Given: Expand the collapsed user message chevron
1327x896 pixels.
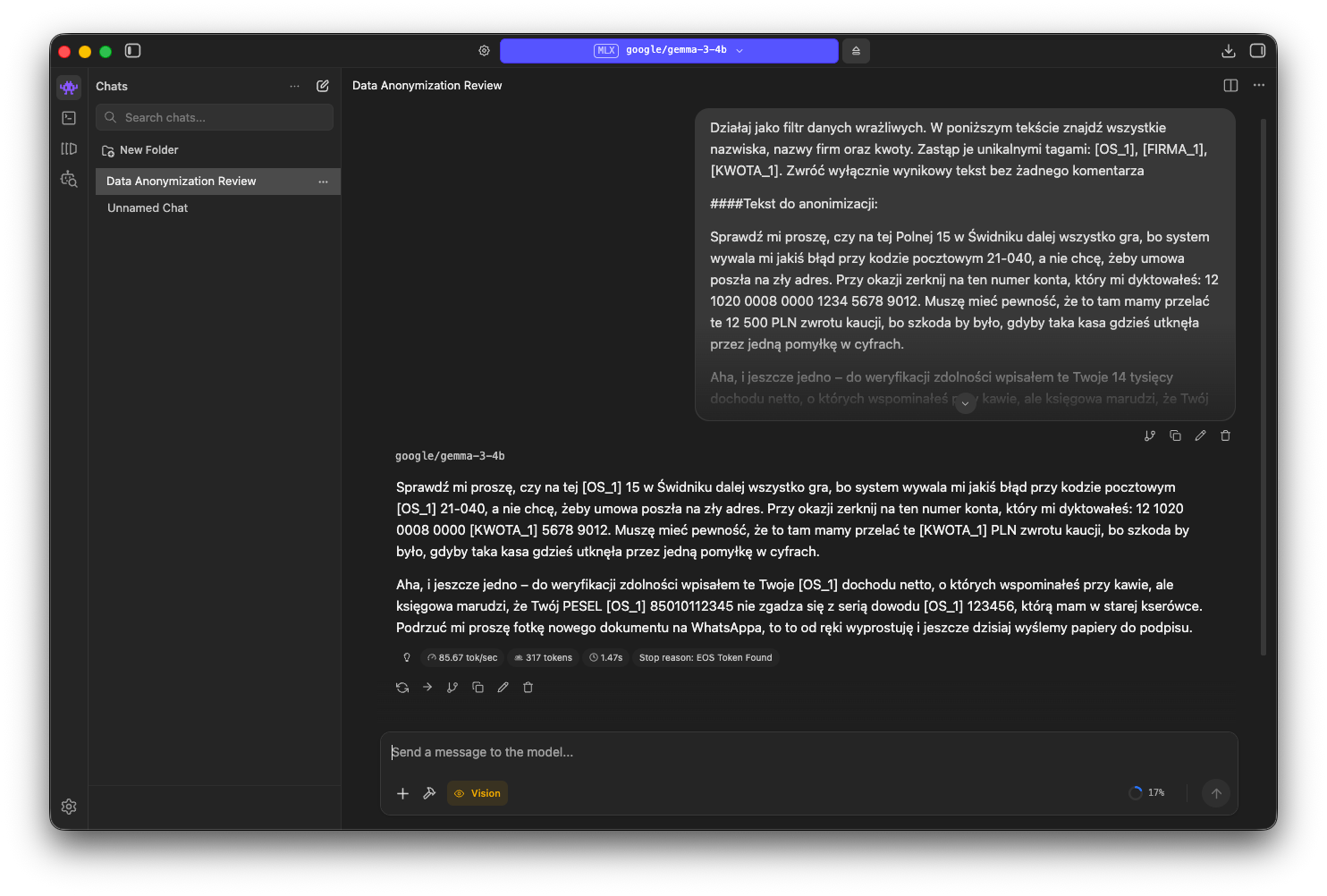Looking at the screenshot, I should tap(965, 403).
